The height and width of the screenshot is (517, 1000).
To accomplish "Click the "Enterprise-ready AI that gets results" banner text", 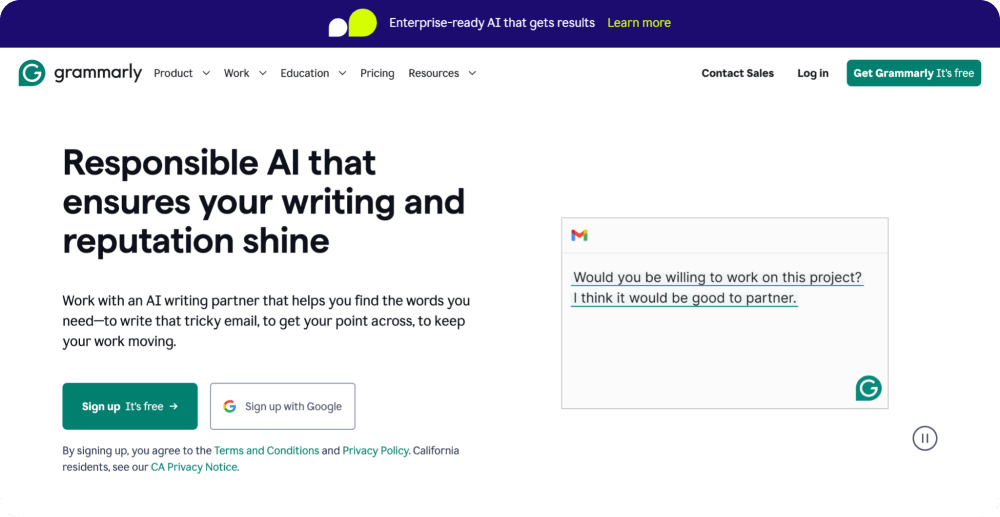I will 492,23.
